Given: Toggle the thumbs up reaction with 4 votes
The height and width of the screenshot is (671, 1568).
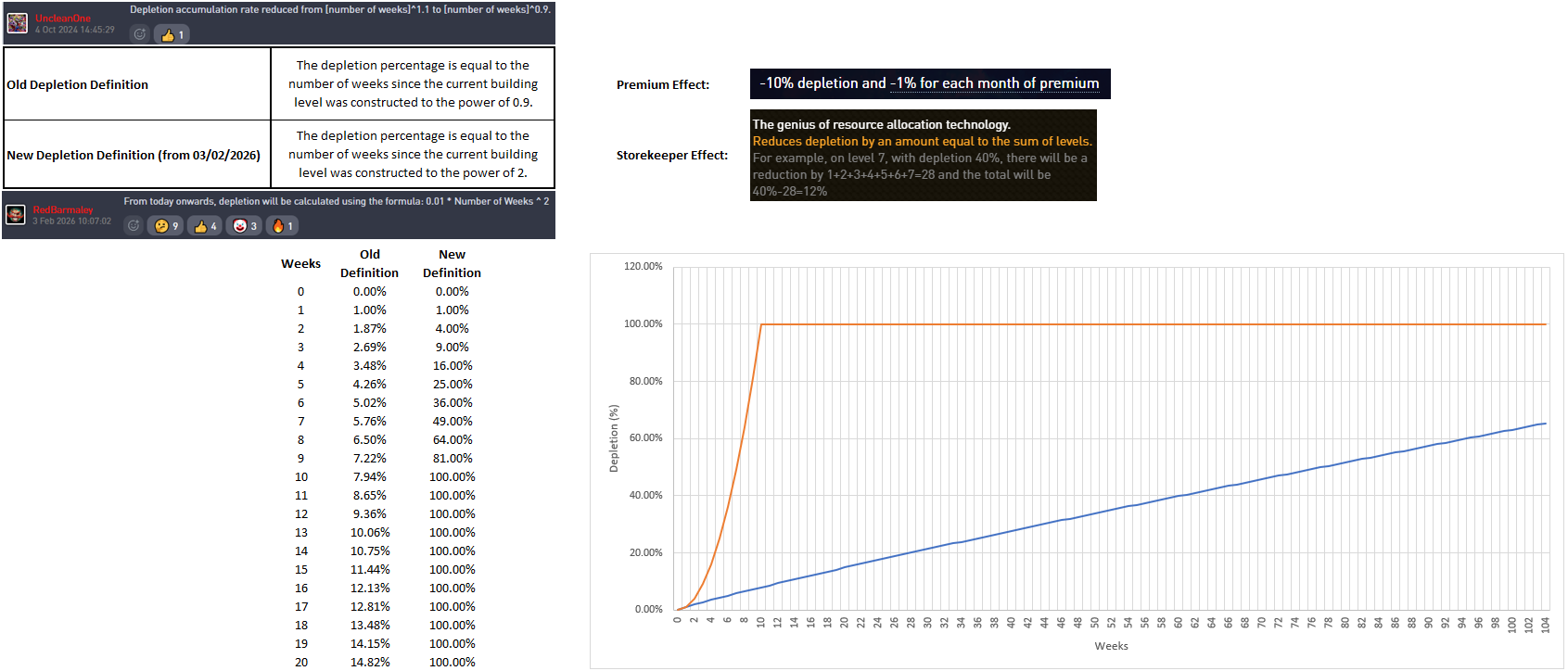Looking at the screenshot, I should (x=205, y=225).
